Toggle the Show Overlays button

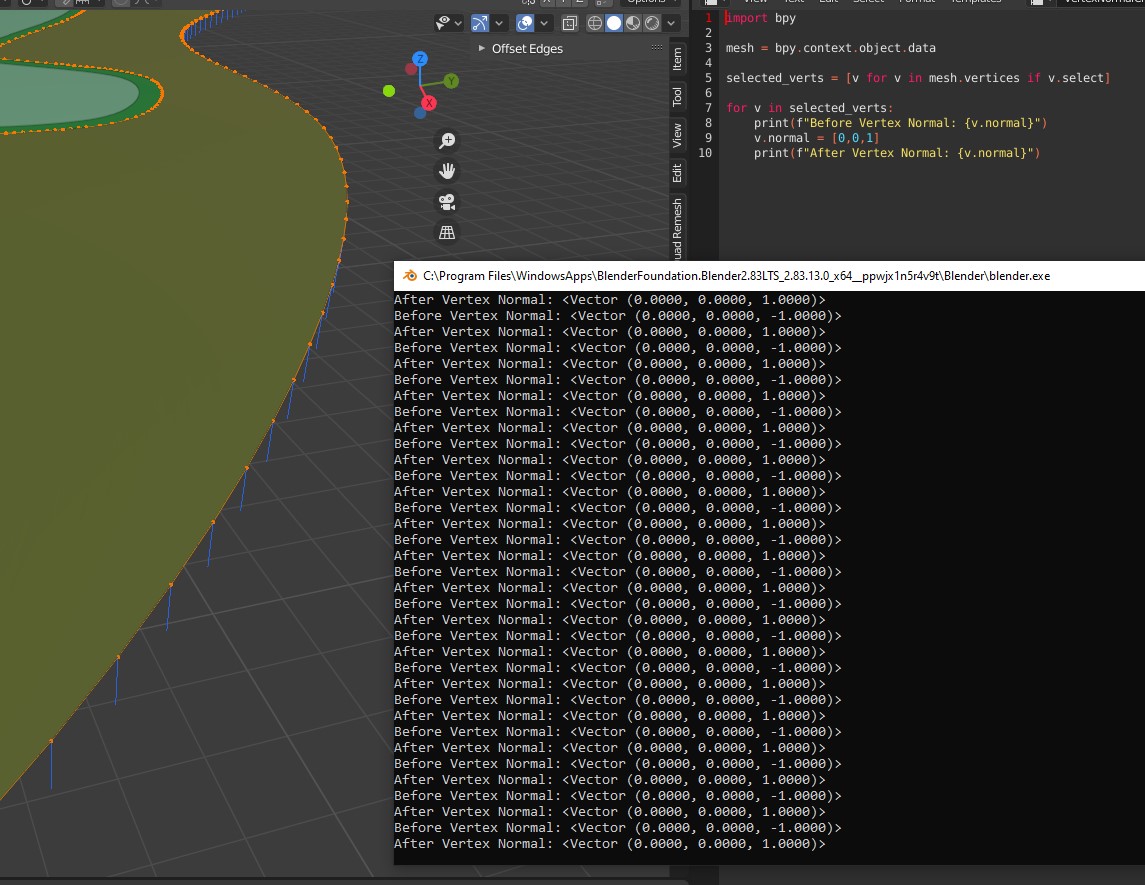click(x=525, y=23)
